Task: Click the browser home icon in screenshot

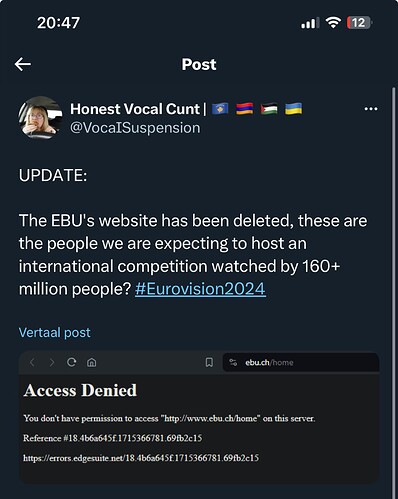Action: [x=92, y=362]
